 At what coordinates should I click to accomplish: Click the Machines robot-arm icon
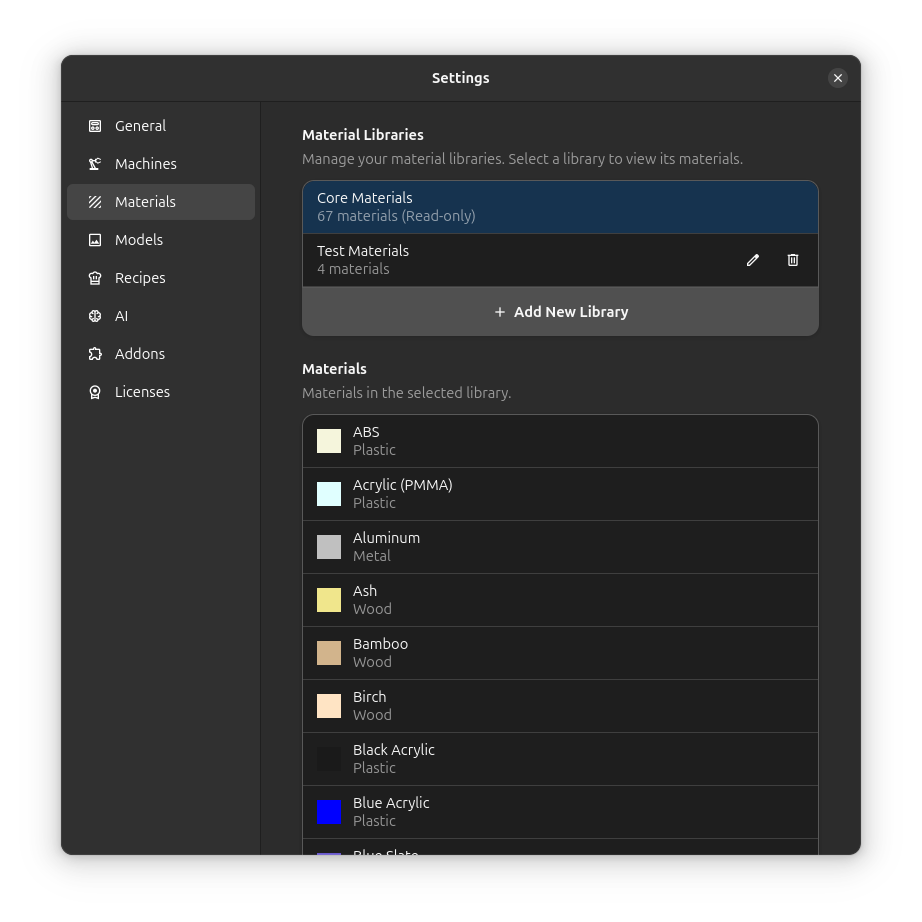pos(95,164)
